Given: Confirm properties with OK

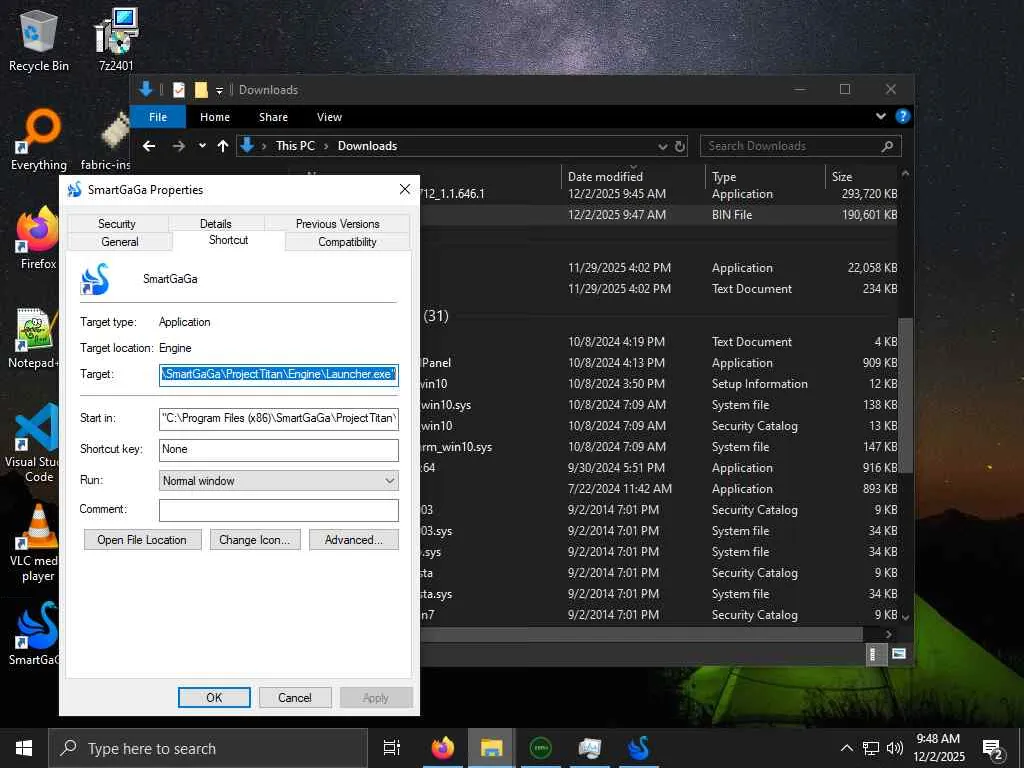Looking at the screenshot, I should 214,697.
